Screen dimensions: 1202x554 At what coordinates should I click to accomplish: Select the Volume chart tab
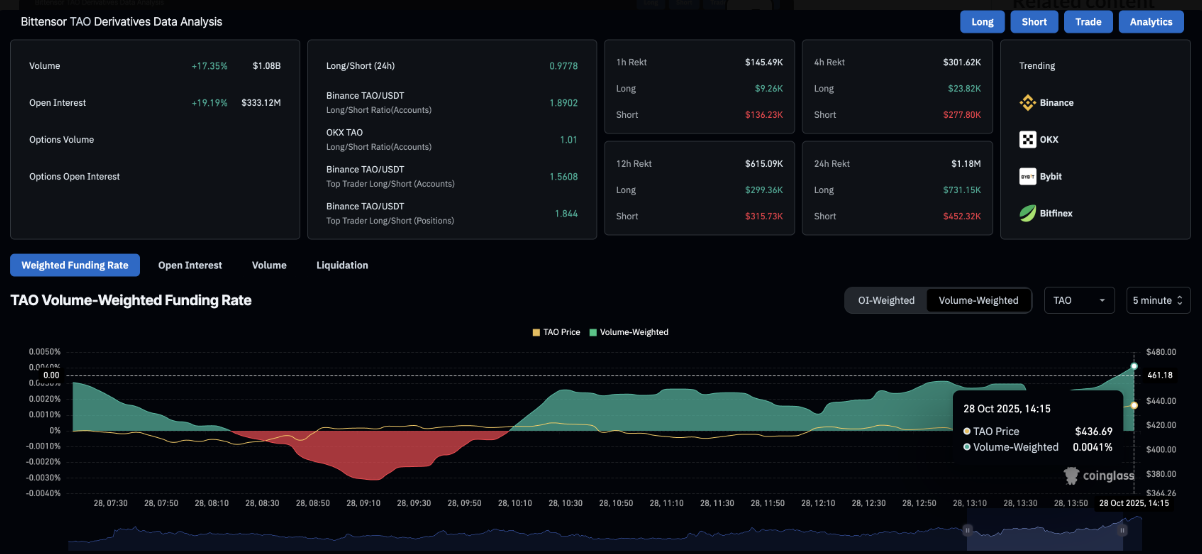[269, 265]
